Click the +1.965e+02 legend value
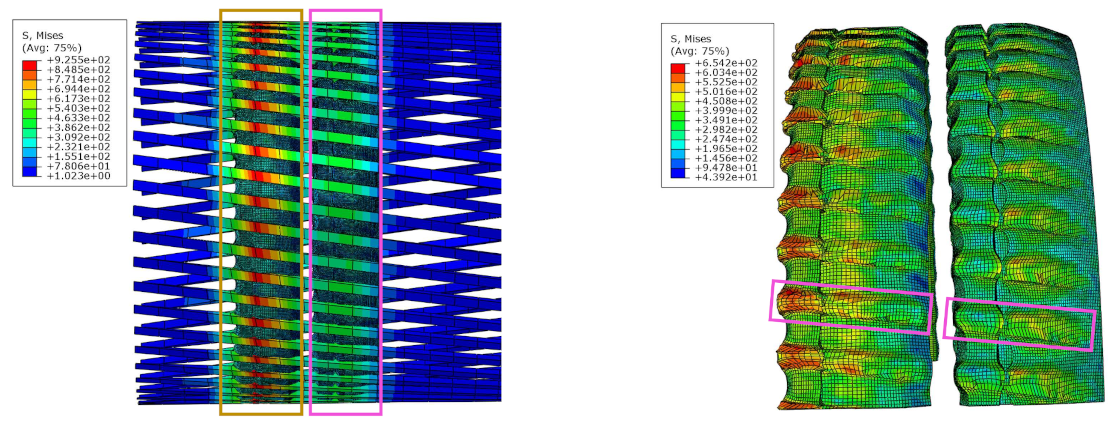This screenshot has height=424, width=1116. 725,149
